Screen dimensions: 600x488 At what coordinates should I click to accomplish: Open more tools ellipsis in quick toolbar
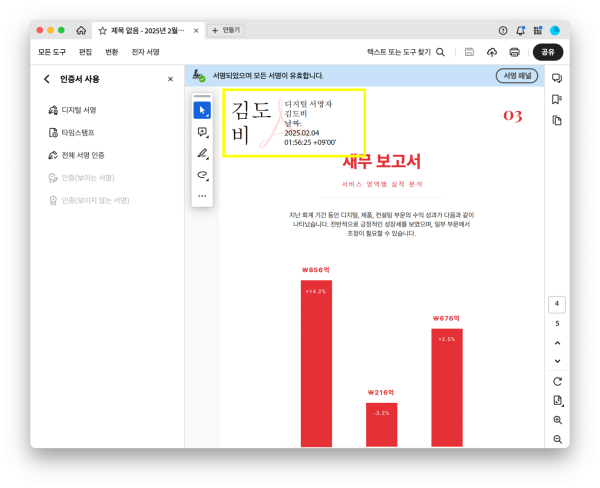pos(202,196)
